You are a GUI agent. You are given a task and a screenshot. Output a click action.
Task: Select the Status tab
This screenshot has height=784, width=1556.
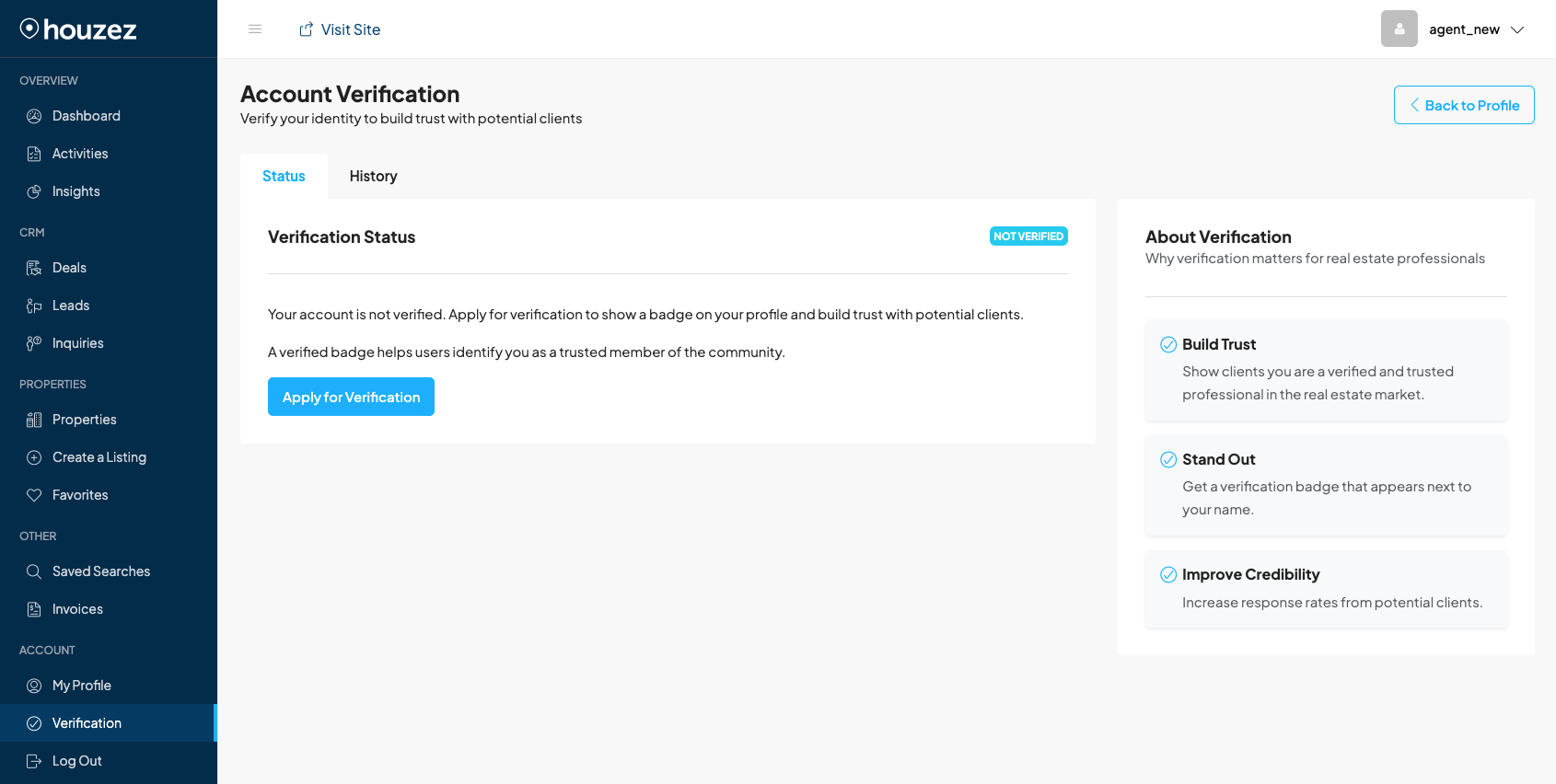(x=284, y=176)
